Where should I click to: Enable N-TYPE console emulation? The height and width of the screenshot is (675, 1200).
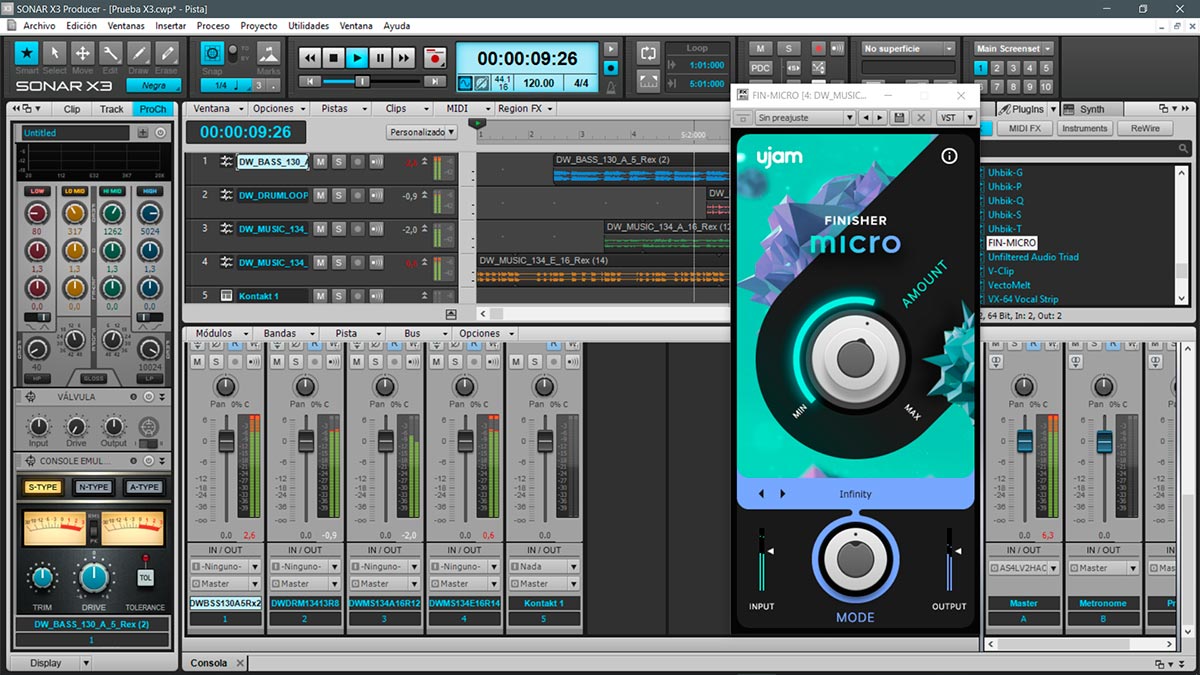[94, 487]
